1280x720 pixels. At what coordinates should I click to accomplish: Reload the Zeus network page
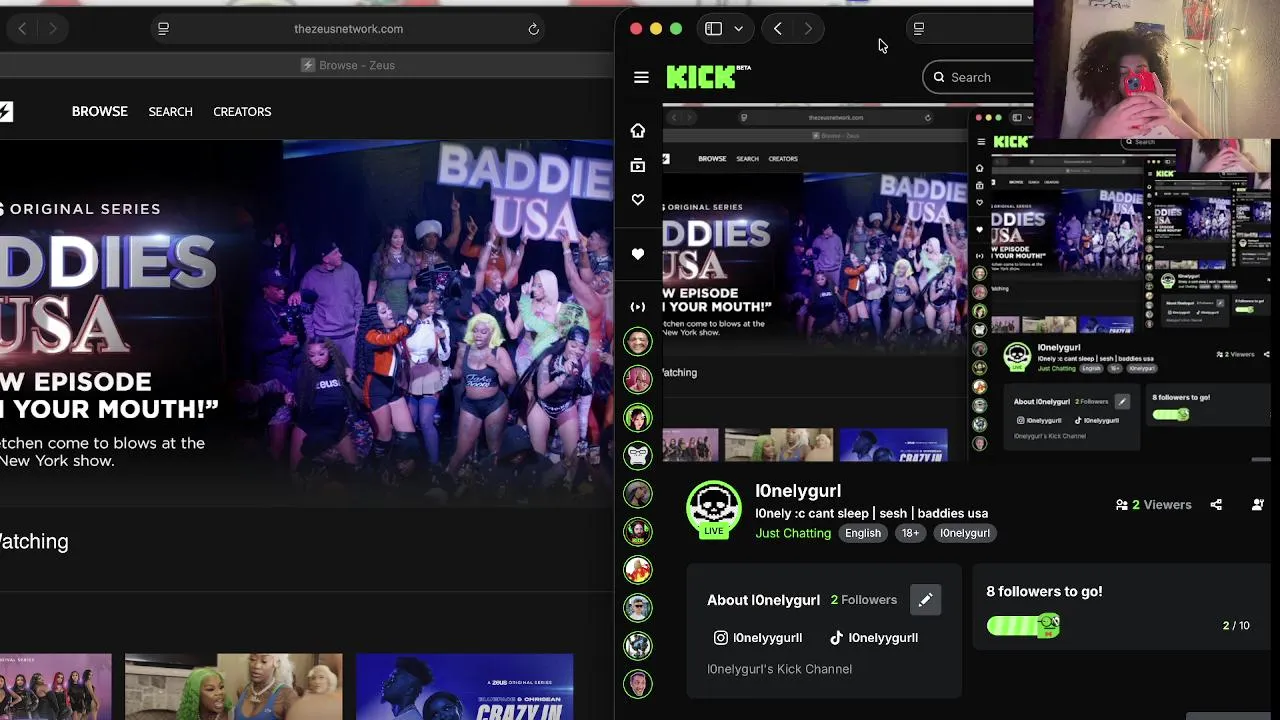coord(534,29)
